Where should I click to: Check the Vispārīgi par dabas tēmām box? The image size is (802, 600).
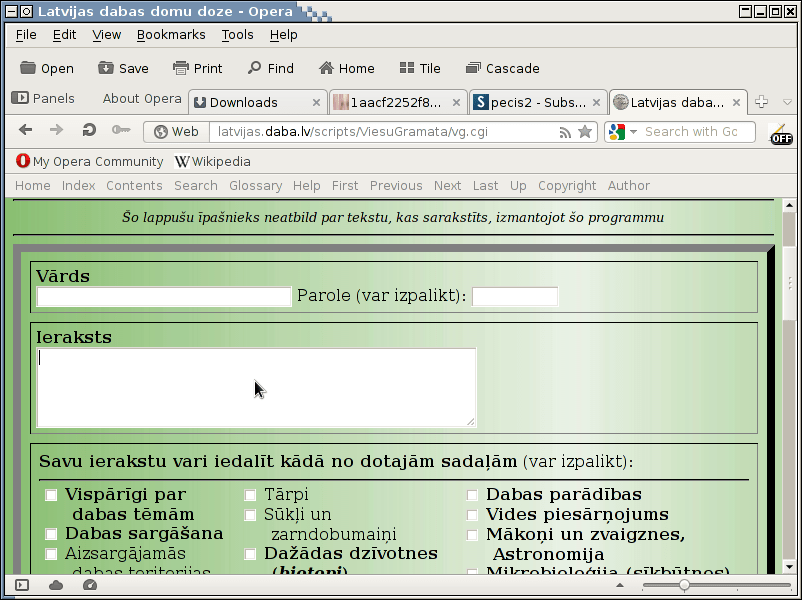click(51, 495)
